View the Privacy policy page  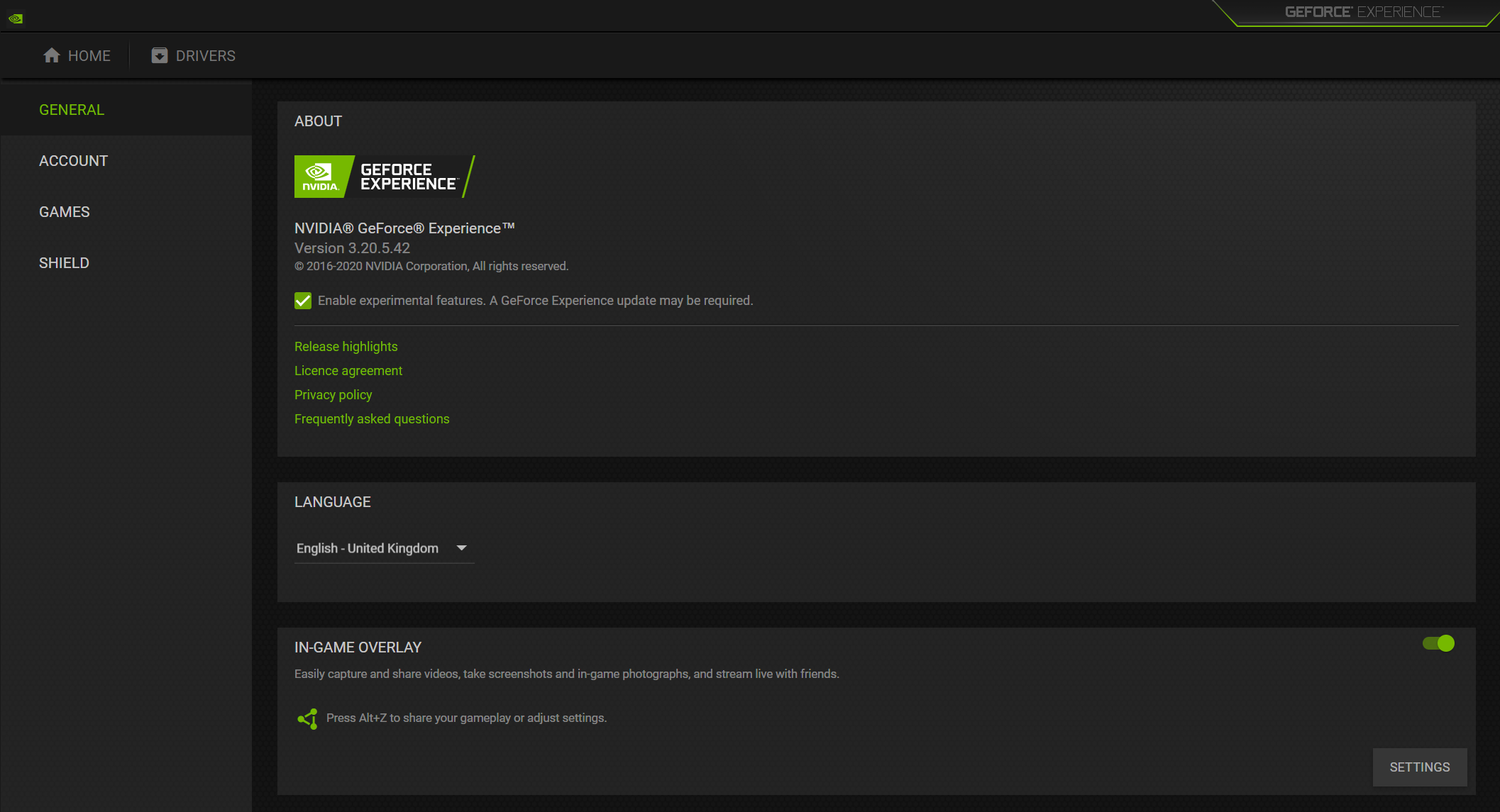[333, 394]
